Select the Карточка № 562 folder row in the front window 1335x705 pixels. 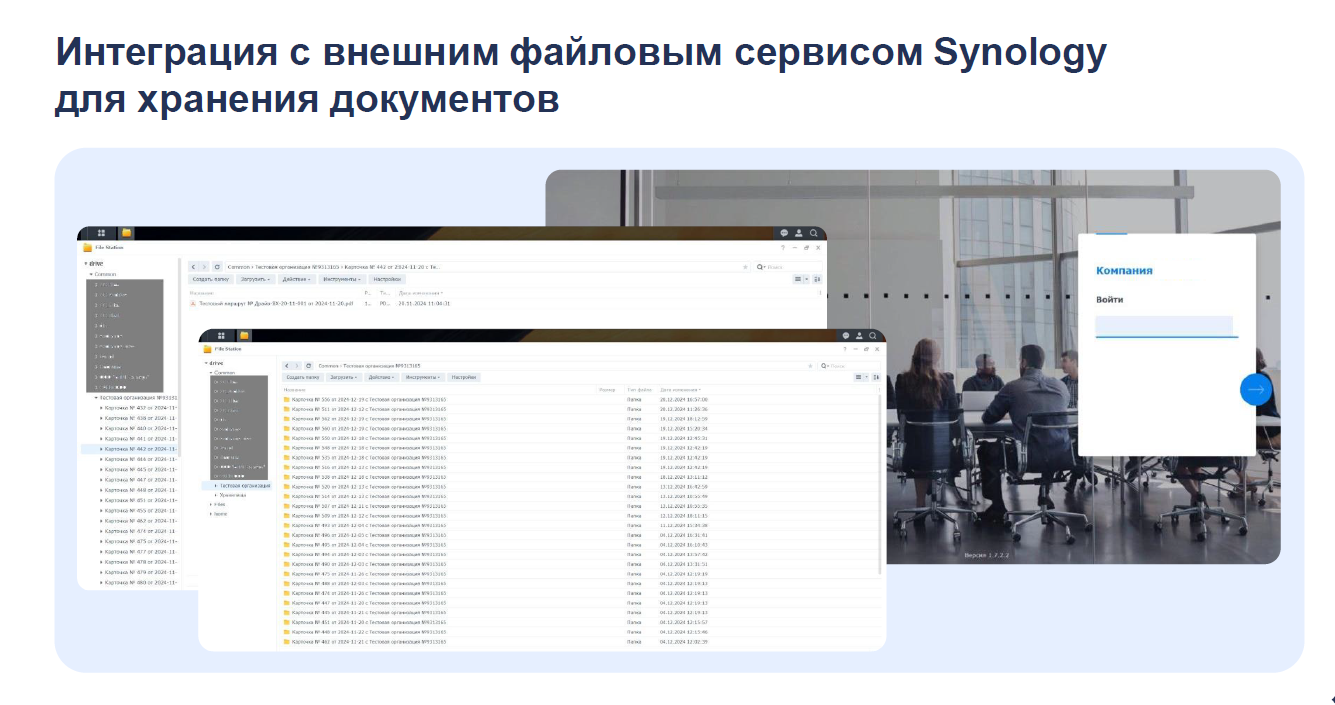tap(579, 419)
